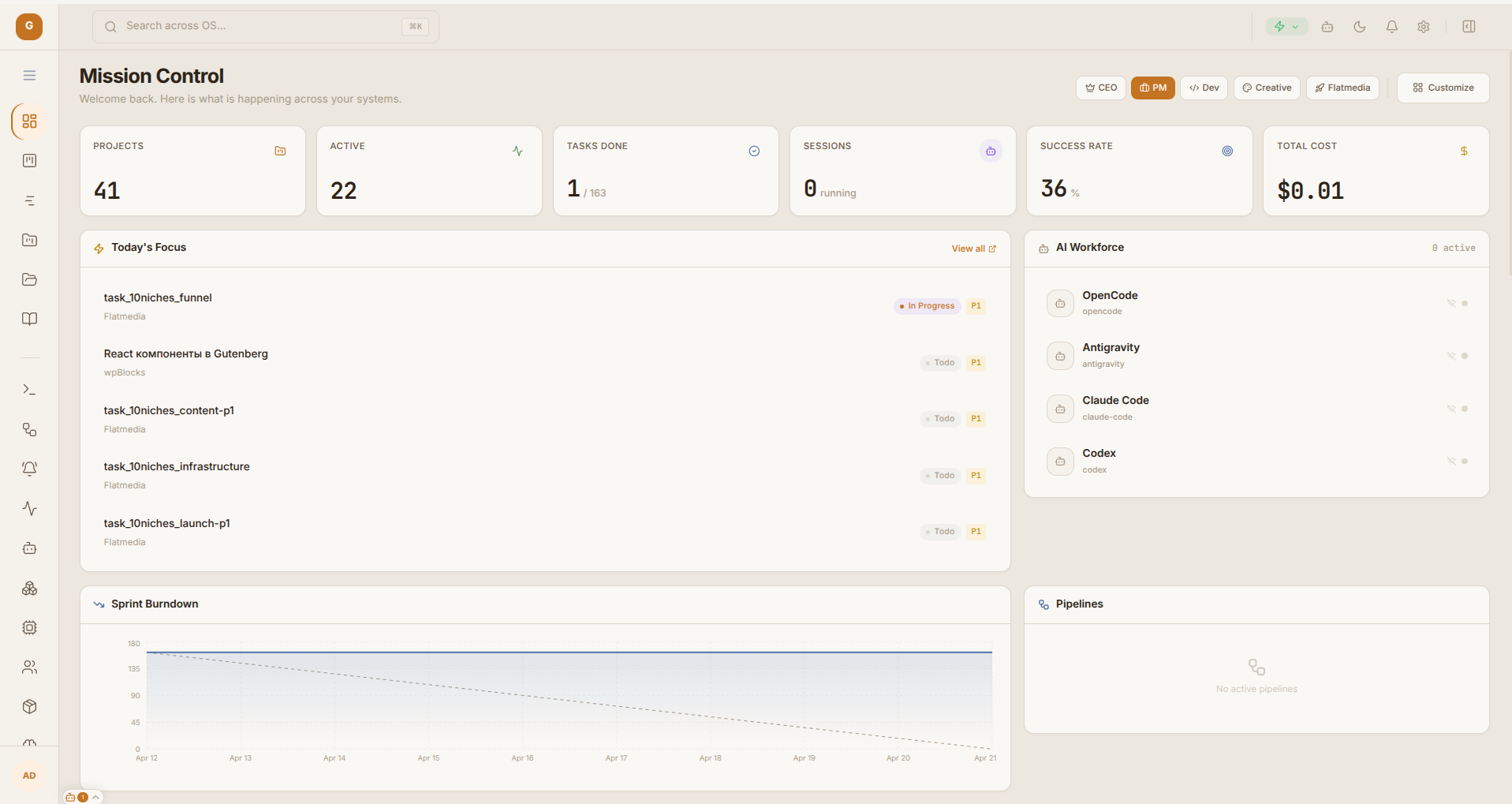Open the book icon in sidebar
Screen dimensions: 1512x804
click(29, 319)
